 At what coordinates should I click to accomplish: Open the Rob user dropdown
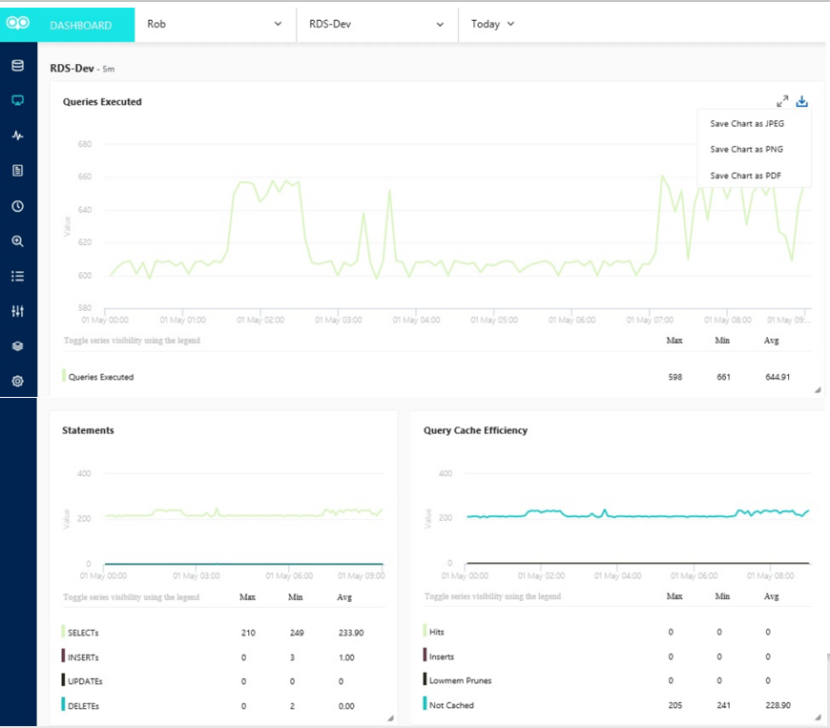pyautogui.click(x=214, y=24)
